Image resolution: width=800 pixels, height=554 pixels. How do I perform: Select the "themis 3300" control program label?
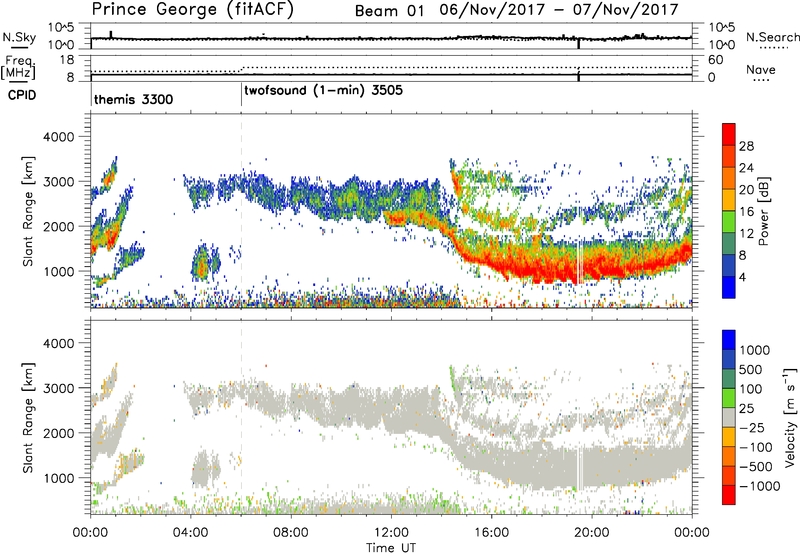(133, 99)
